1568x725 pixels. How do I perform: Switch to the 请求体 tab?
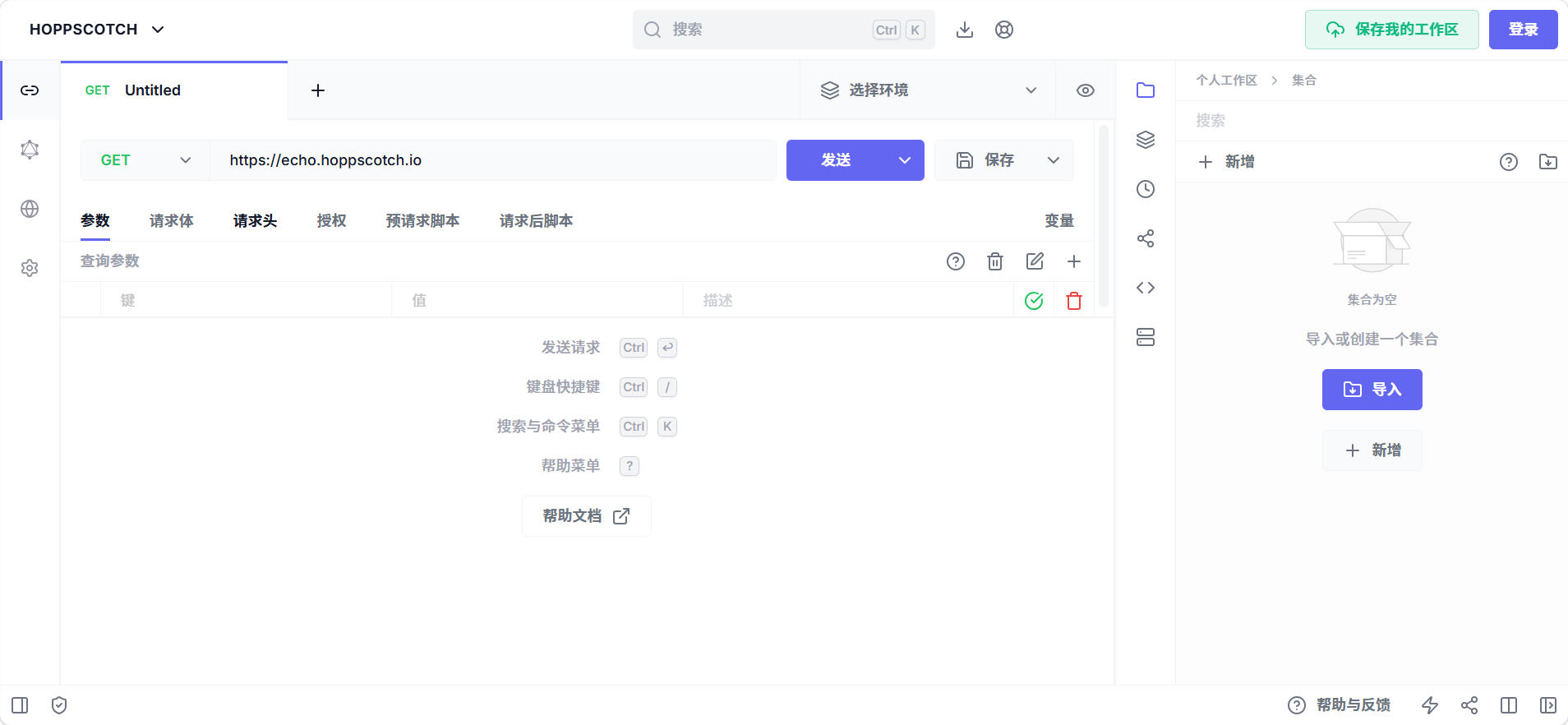pos(172,220)
